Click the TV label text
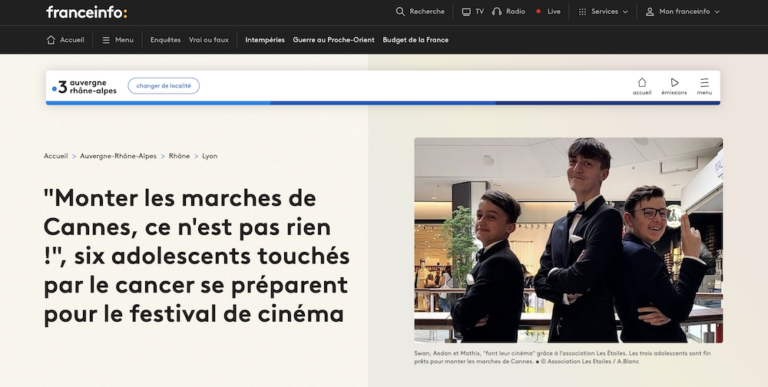The height and width of the screenshot is (387, 768). pyautogui.click(x=480, y=12)
